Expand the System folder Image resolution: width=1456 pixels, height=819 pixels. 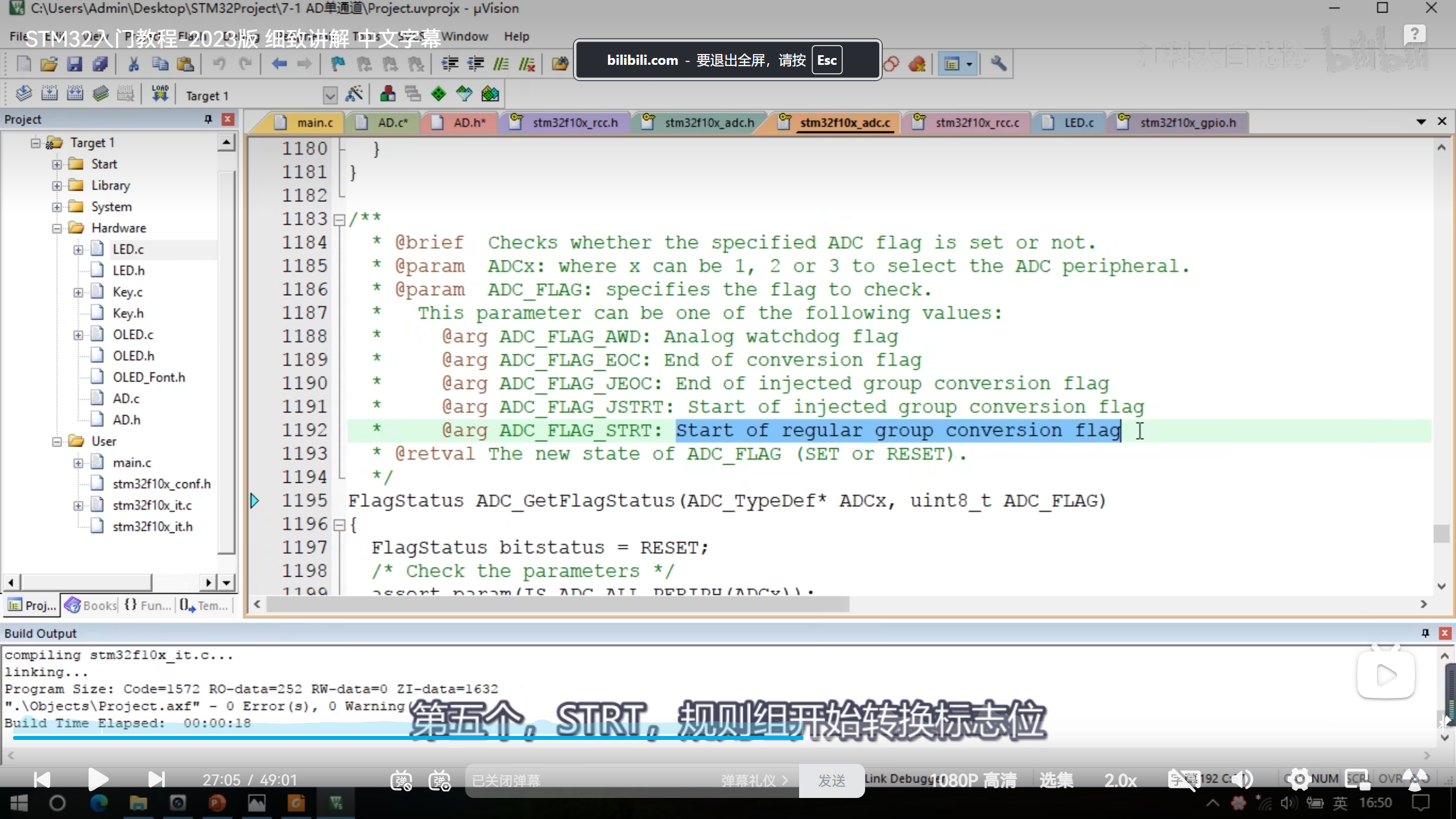[x=57, y=206]
